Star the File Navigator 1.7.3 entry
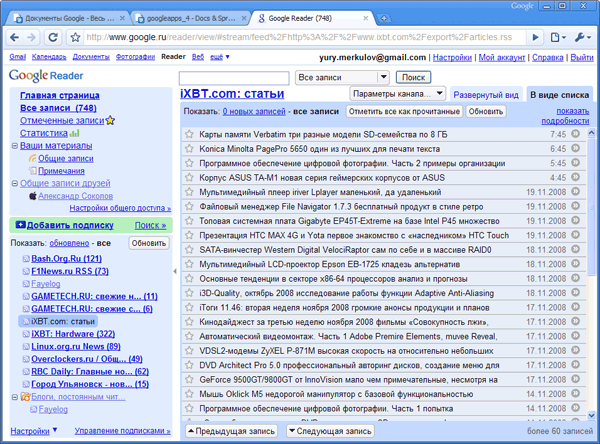 (189, 206)
